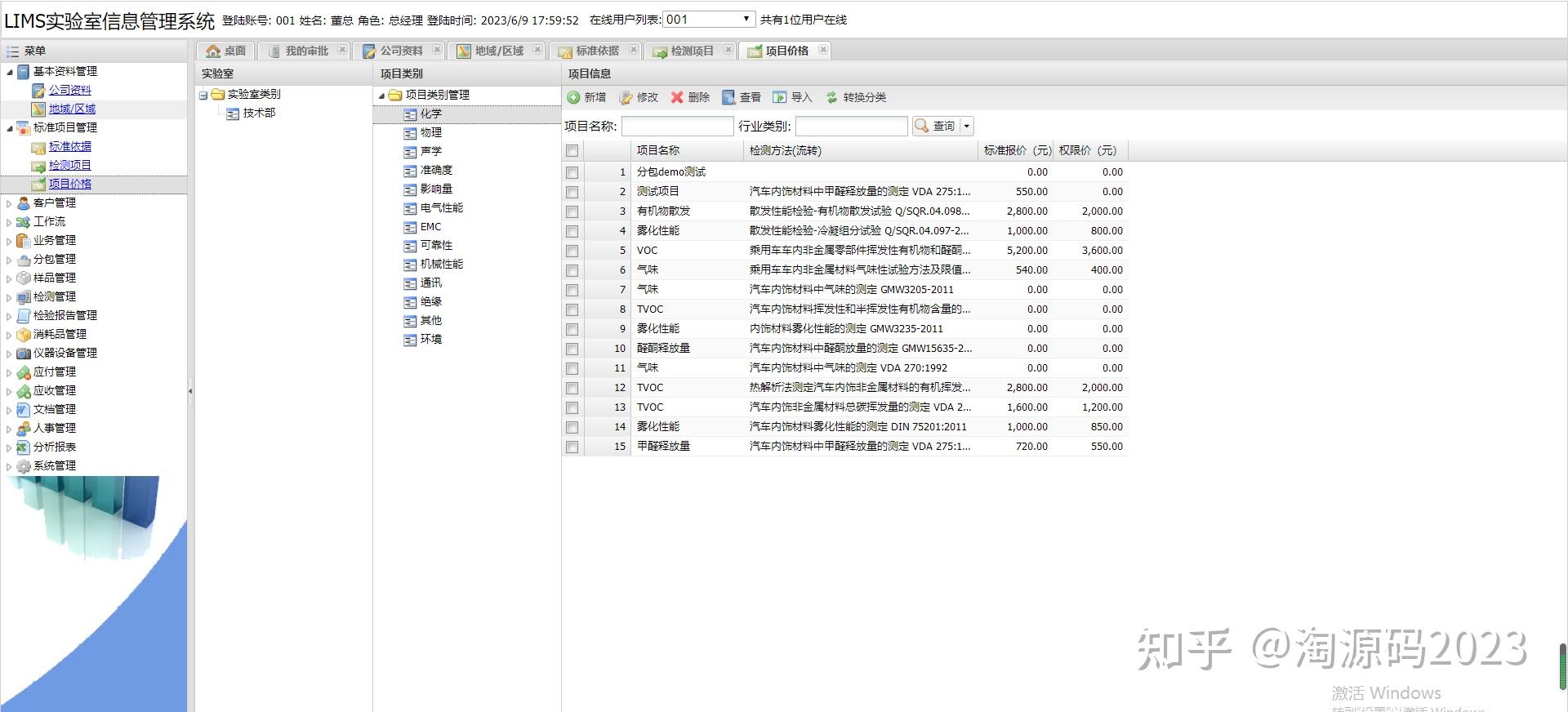Click the EMC category node icon

click(411, 227)
